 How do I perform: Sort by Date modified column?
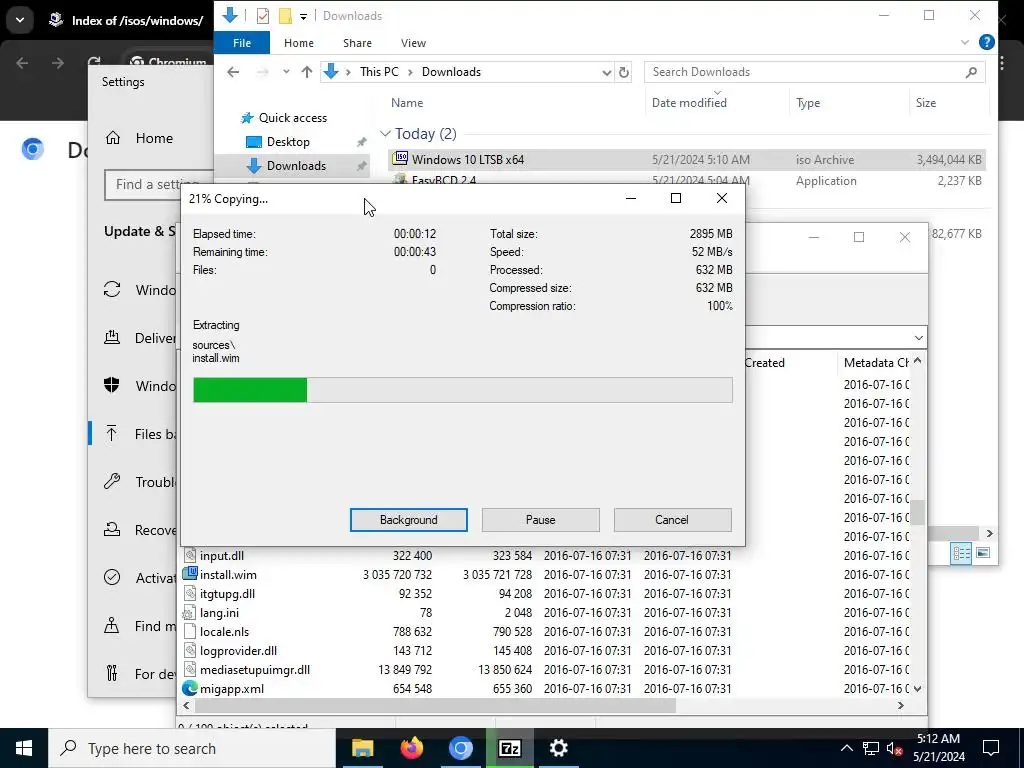coord(689,103)
